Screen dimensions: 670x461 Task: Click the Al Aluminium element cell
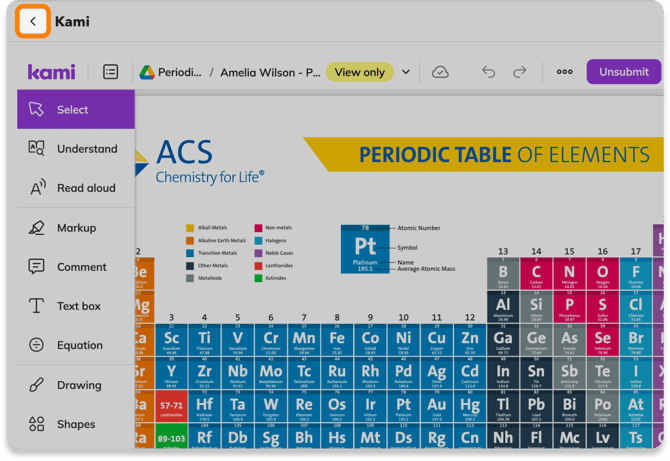[x=503, y=307]
